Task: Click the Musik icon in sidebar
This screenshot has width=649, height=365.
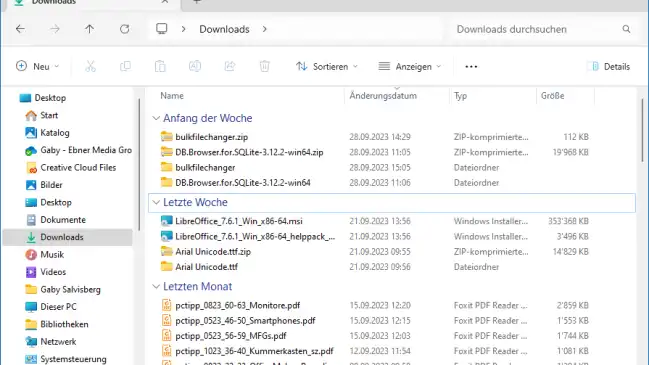Action: [x=31, y=255]
